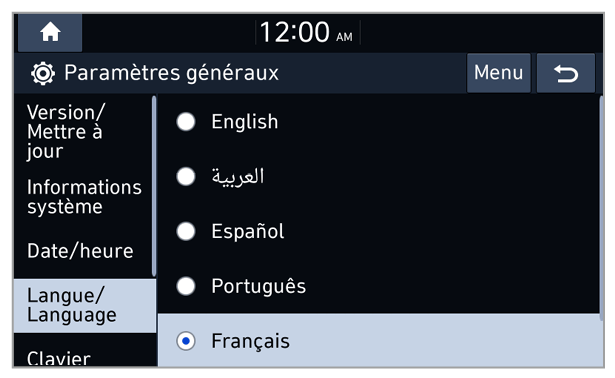Click the language list scrollbar

point(601,208)
